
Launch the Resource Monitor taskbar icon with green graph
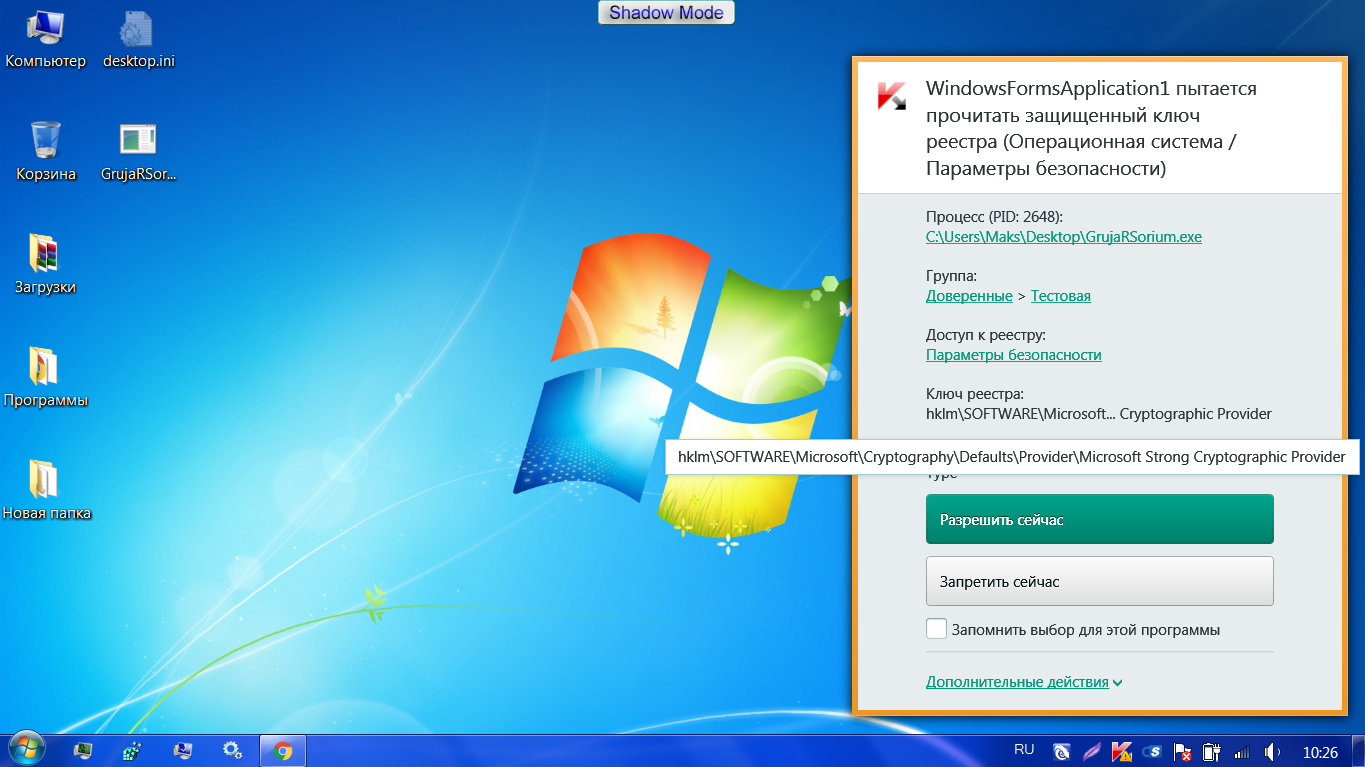coord(83,750)
